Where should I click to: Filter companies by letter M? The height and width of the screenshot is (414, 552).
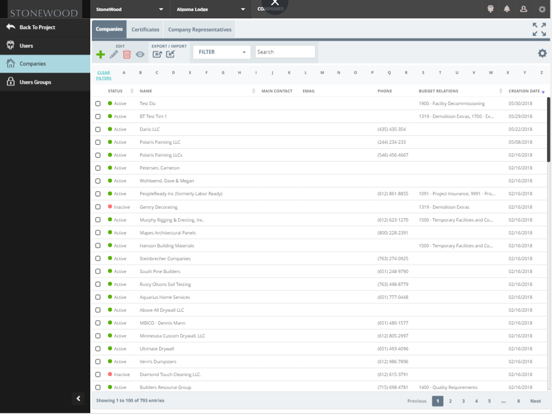pyautogui.click(x=322, y=73)
